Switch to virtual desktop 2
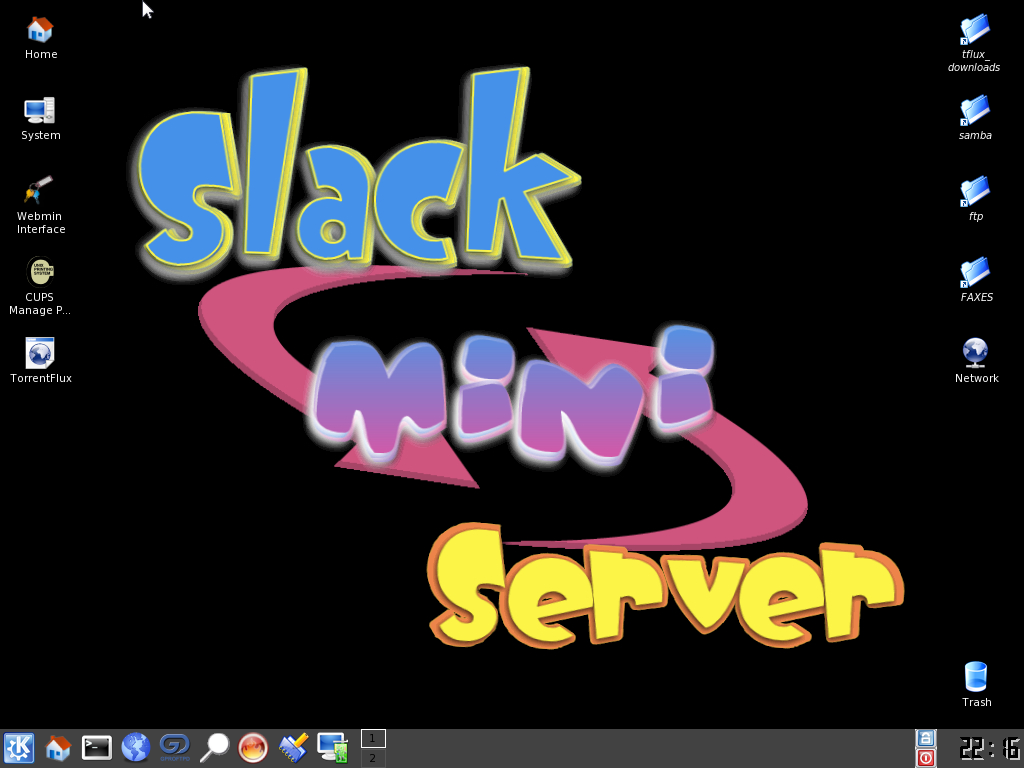Viewport: 1024px width, 768px height. [x=372, y=758]
